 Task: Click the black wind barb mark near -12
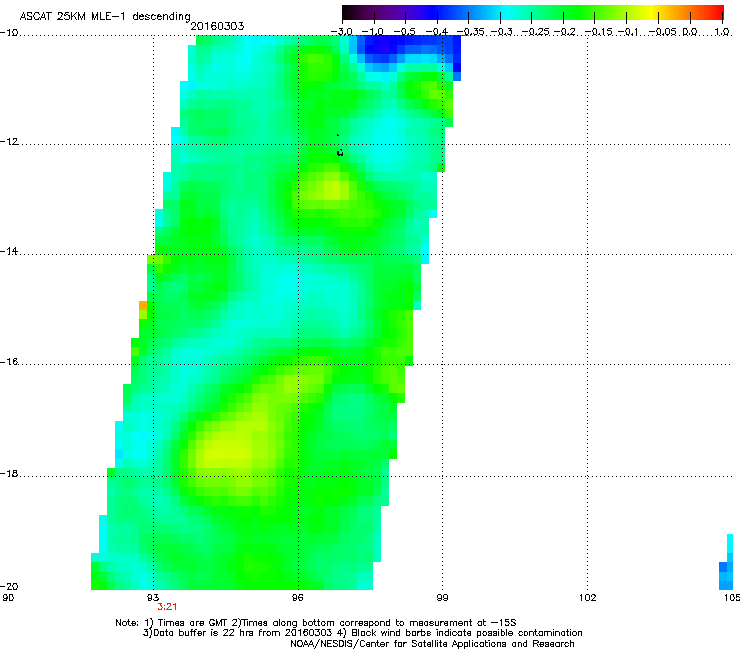point(340,152)
